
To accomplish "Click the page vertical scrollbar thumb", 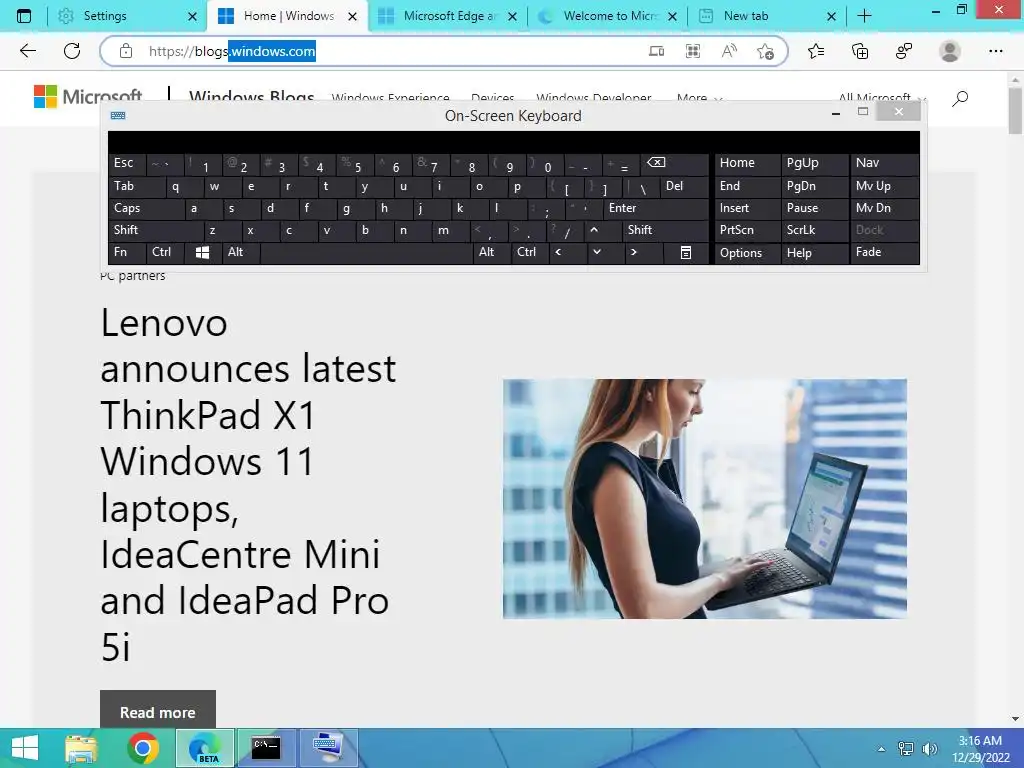I will [1015, 110].
